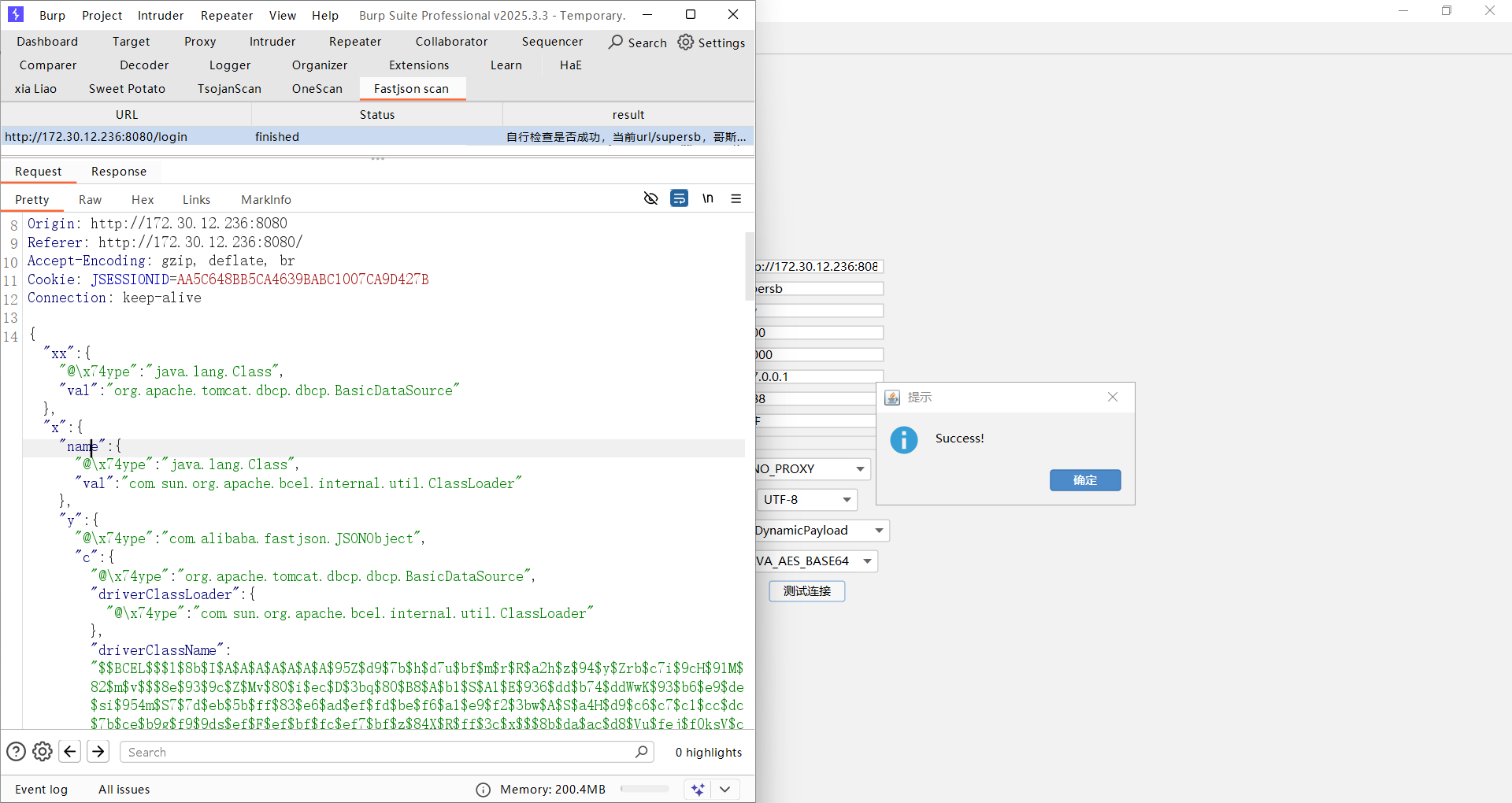Image resolution: width=1512 pixels, height=803 pixels.
Task: Sort by the Status column header
Action: [x=377, y=115]
